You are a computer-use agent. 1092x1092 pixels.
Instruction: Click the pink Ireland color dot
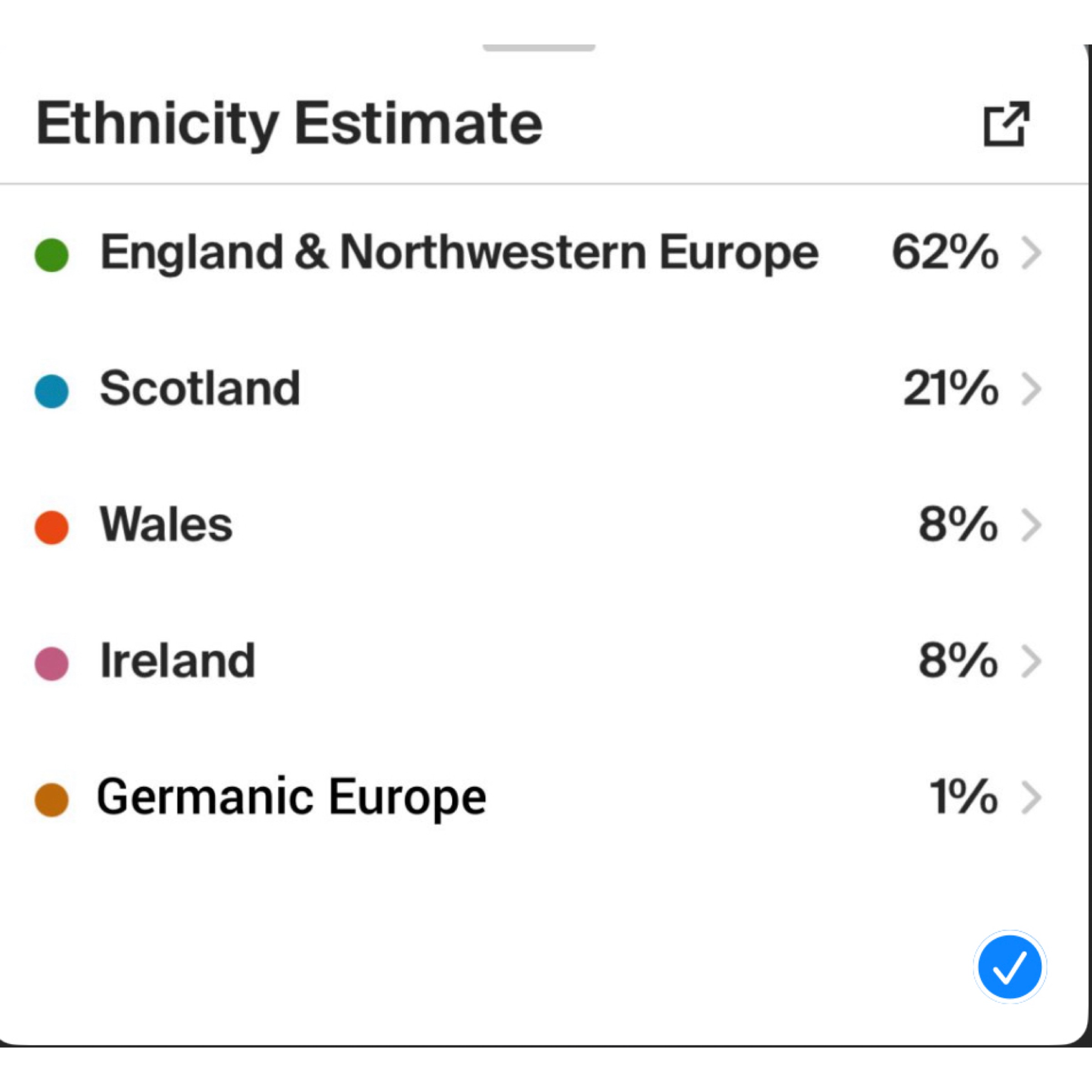click(51, 663)
